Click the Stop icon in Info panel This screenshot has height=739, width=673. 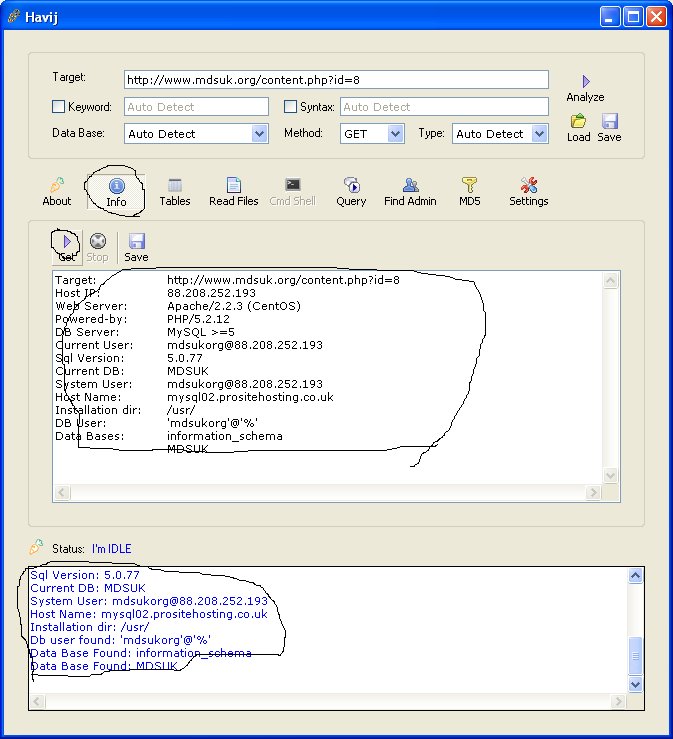98,241
